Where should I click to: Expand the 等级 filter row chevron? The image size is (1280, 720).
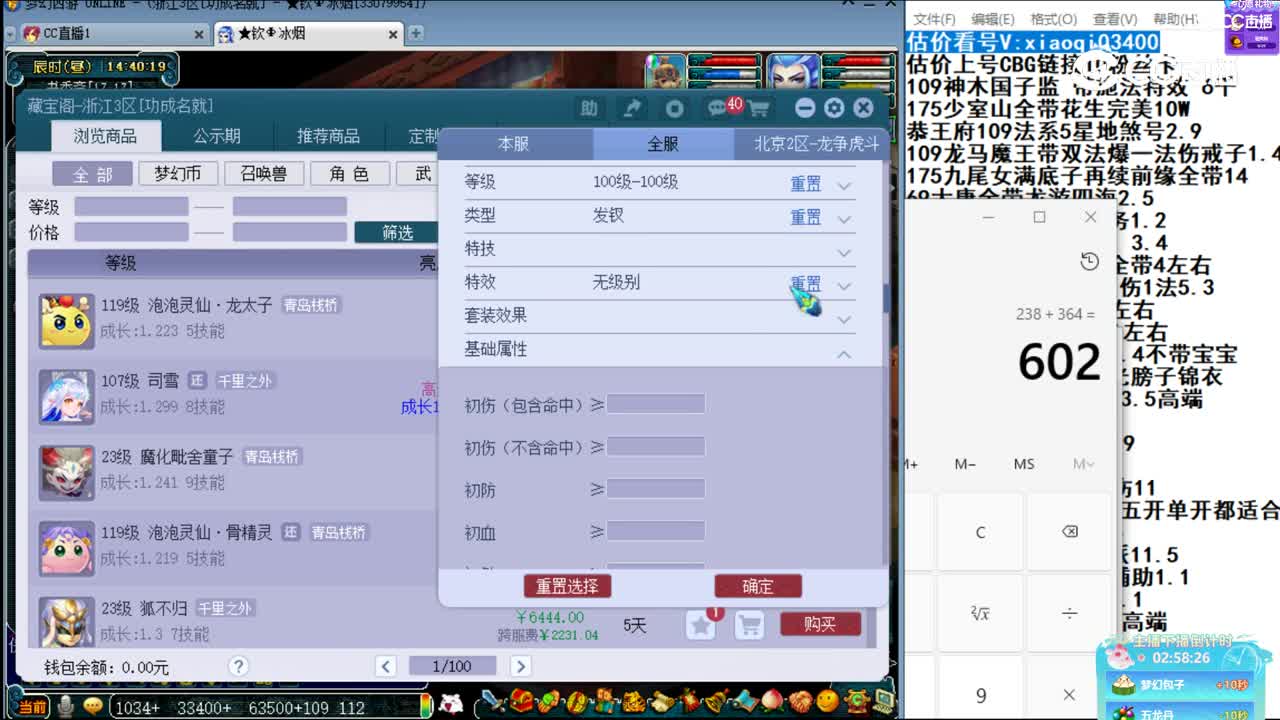coord(844,186)
